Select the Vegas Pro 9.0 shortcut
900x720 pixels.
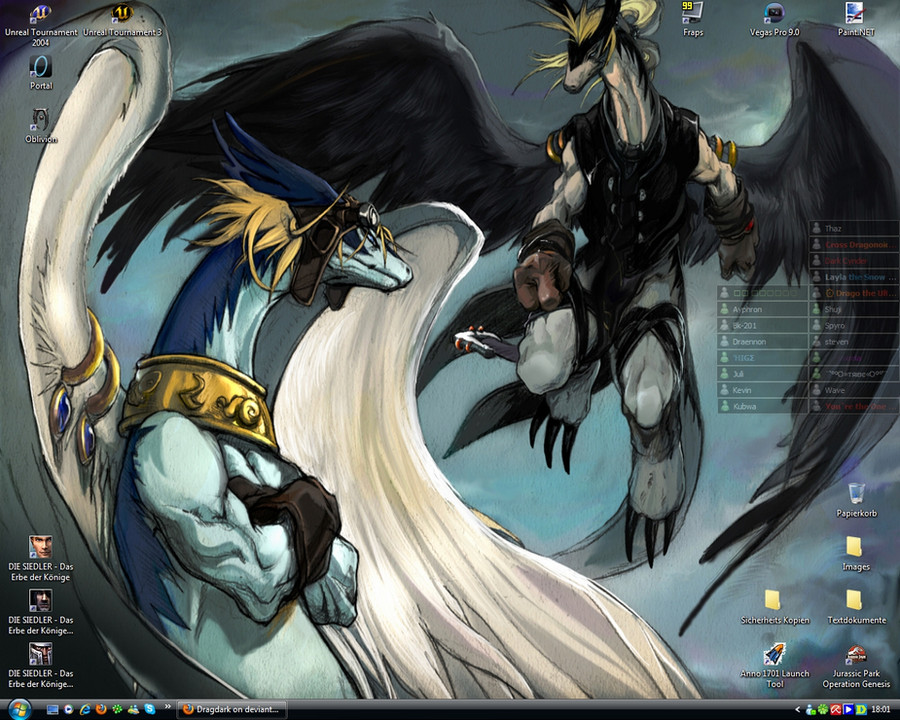click(774, 20)
